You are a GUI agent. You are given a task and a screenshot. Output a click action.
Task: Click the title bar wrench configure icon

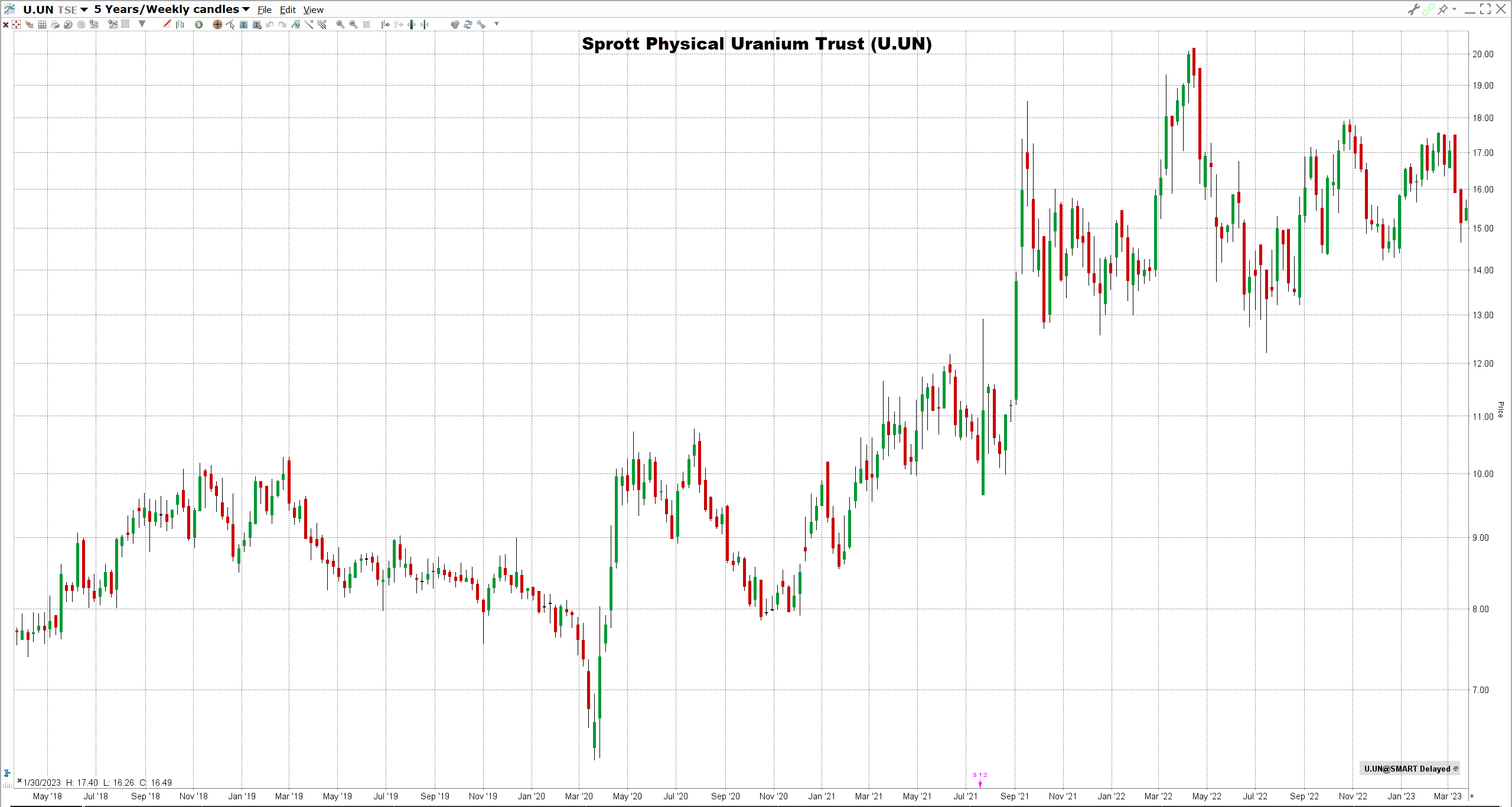coord(1413,9)
